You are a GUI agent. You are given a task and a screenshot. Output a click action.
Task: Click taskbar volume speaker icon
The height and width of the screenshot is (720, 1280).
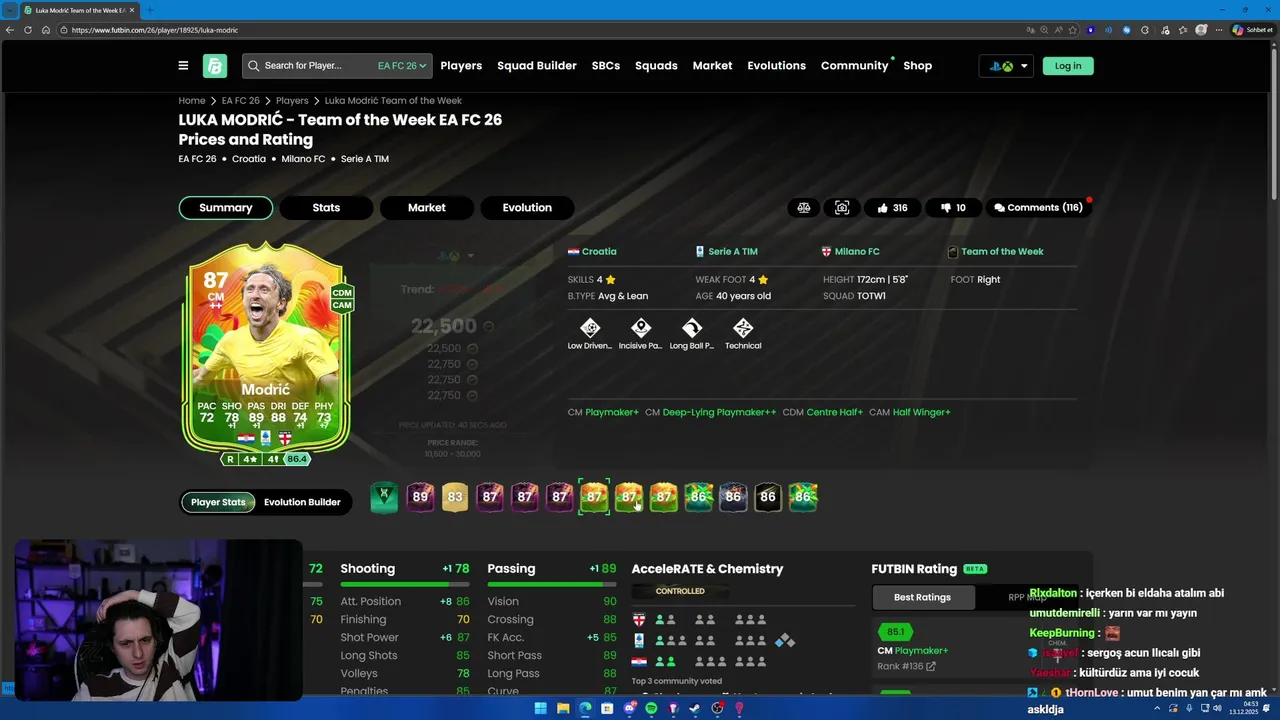pyautogui.click(x=1216, y=708)
